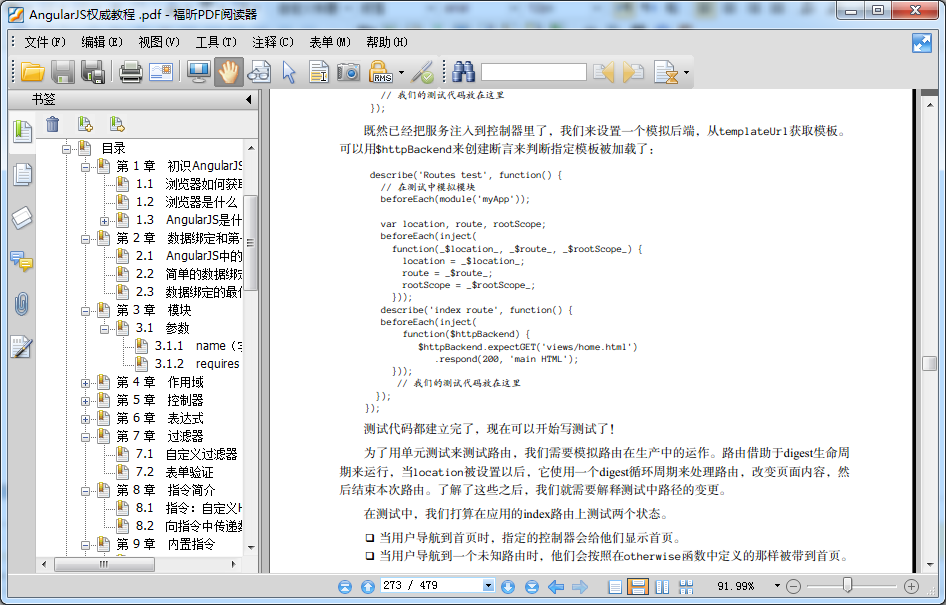Switch to continuous facing layout

click(687, 586)
